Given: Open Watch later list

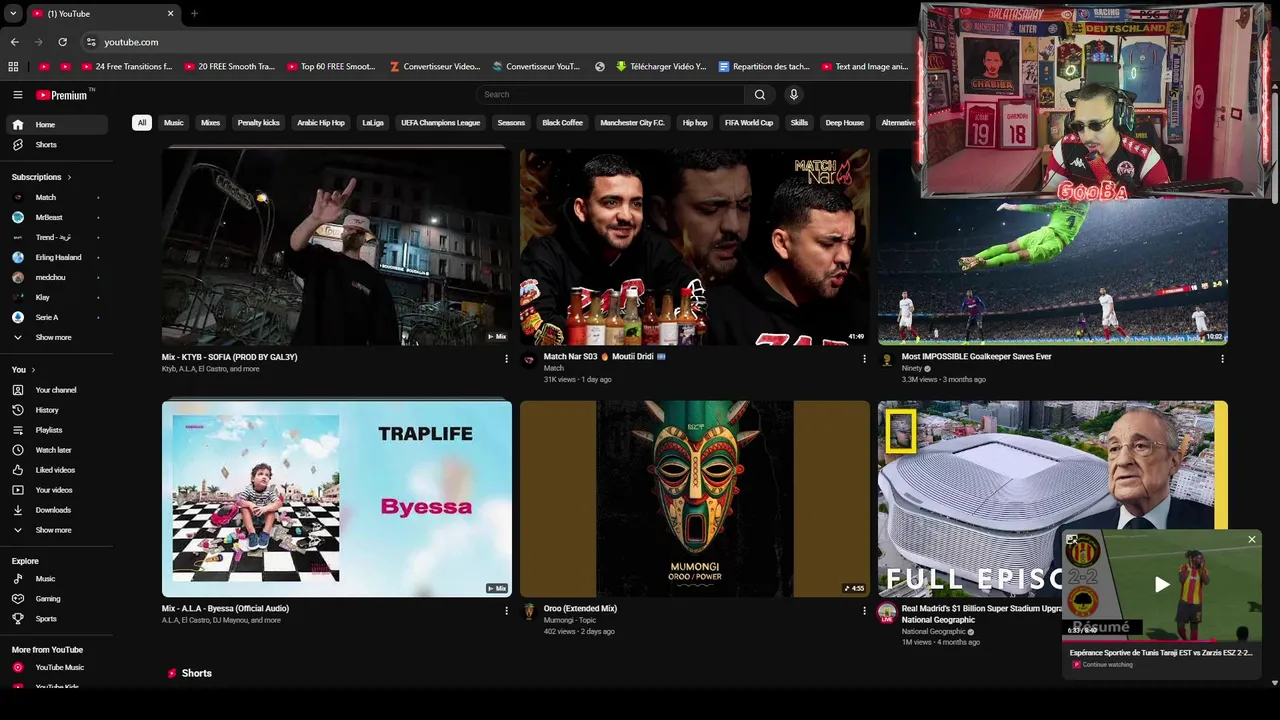Looking at the screenshot, I should [x=58, y=450].
